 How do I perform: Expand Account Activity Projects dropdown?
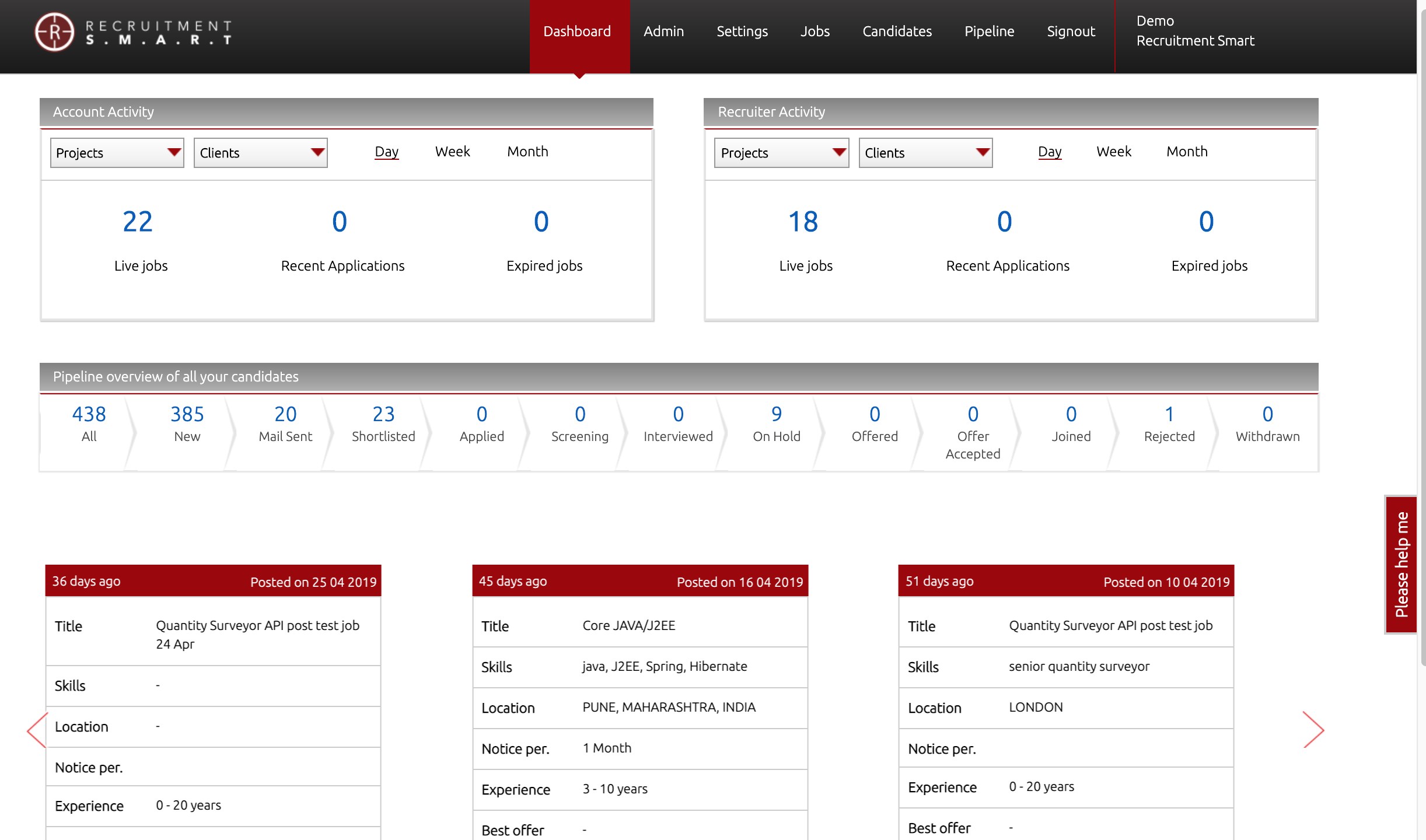click(117, 153)
